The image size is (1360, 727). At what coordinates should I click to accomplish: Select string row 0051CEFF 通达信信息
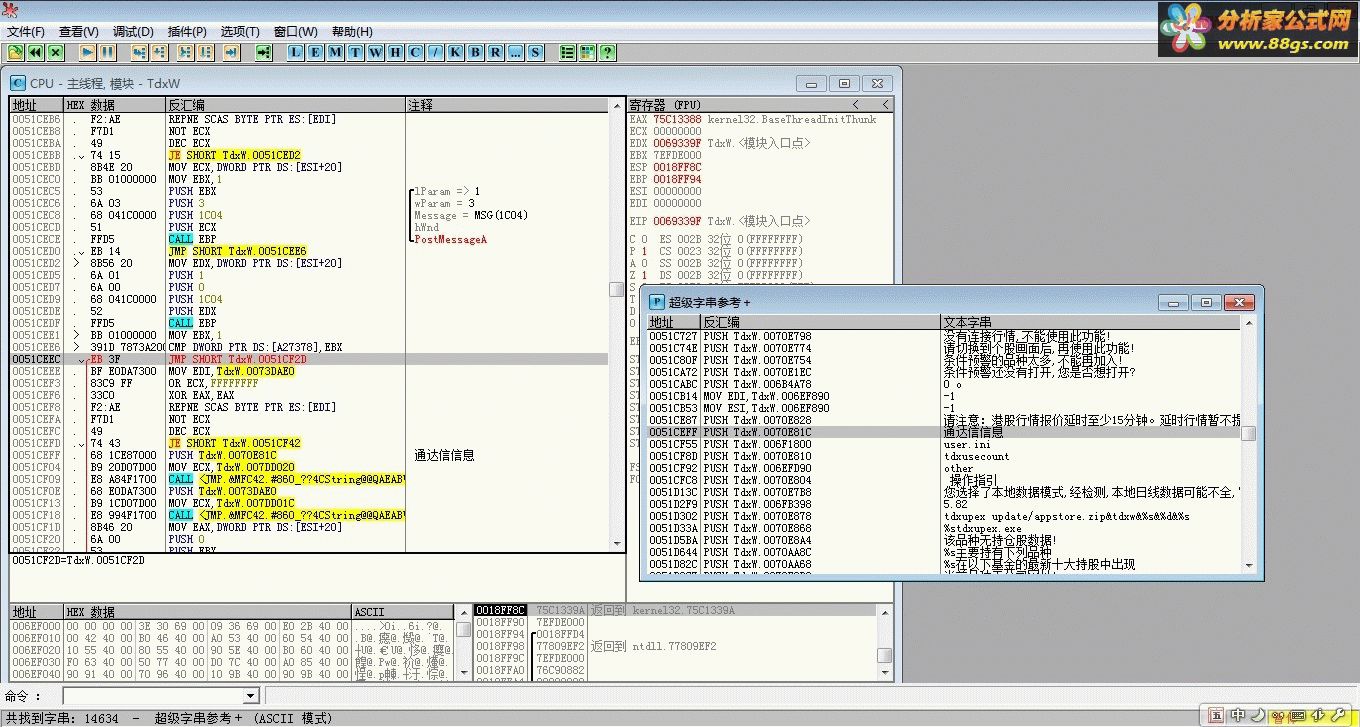point(945,432)
